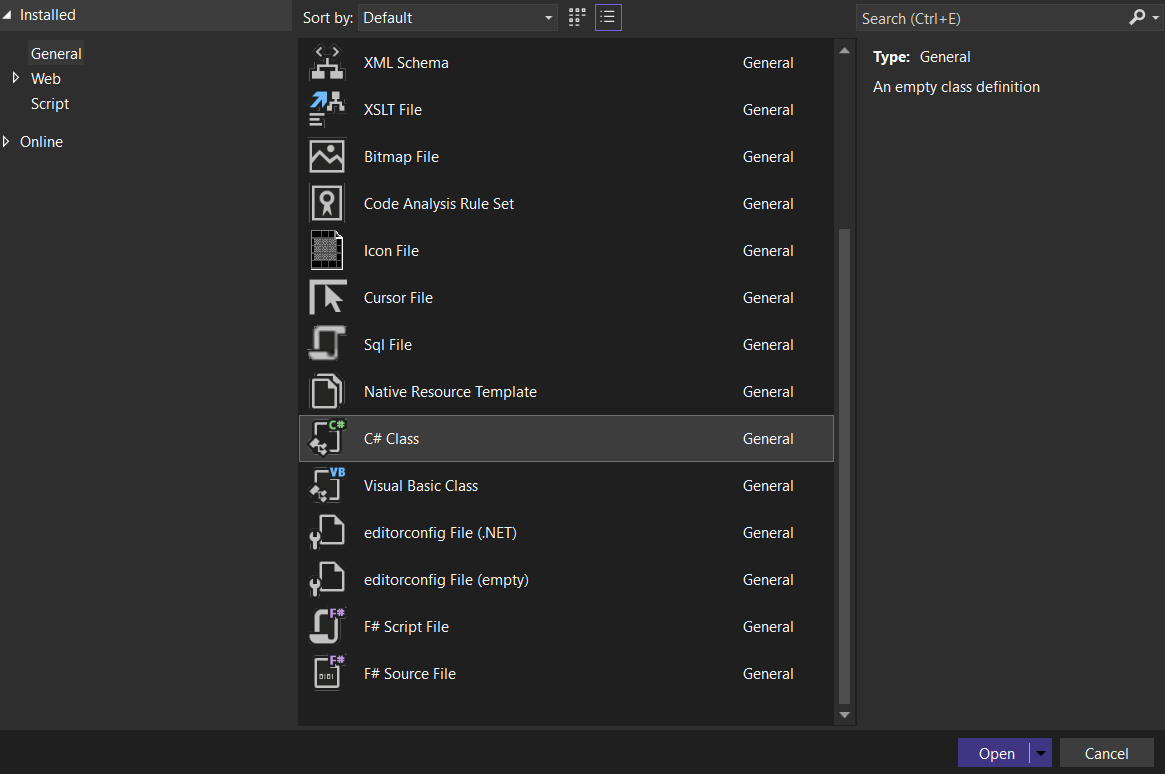
Task: Click the Visual Basic Class icon
Action: 327,485
